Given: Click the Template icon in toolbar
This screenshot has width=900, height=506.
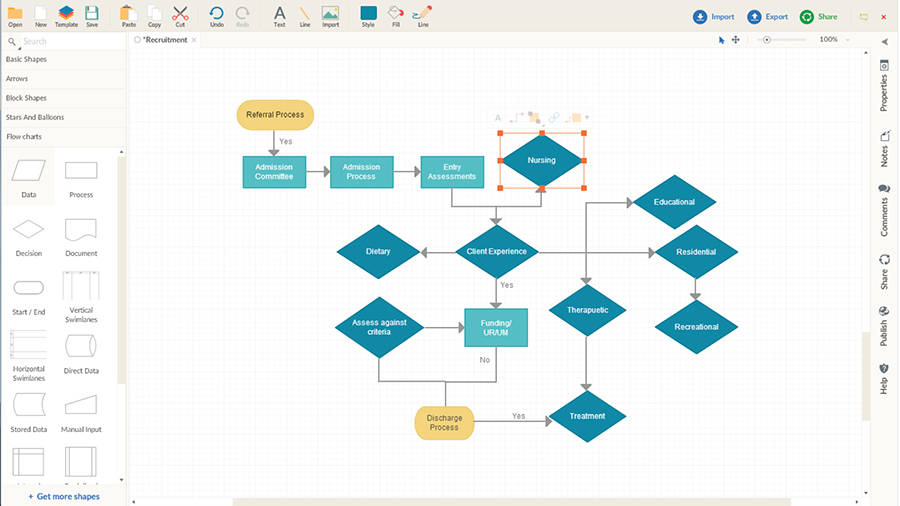Looking at the screenshot, I should tap(66, 14).
